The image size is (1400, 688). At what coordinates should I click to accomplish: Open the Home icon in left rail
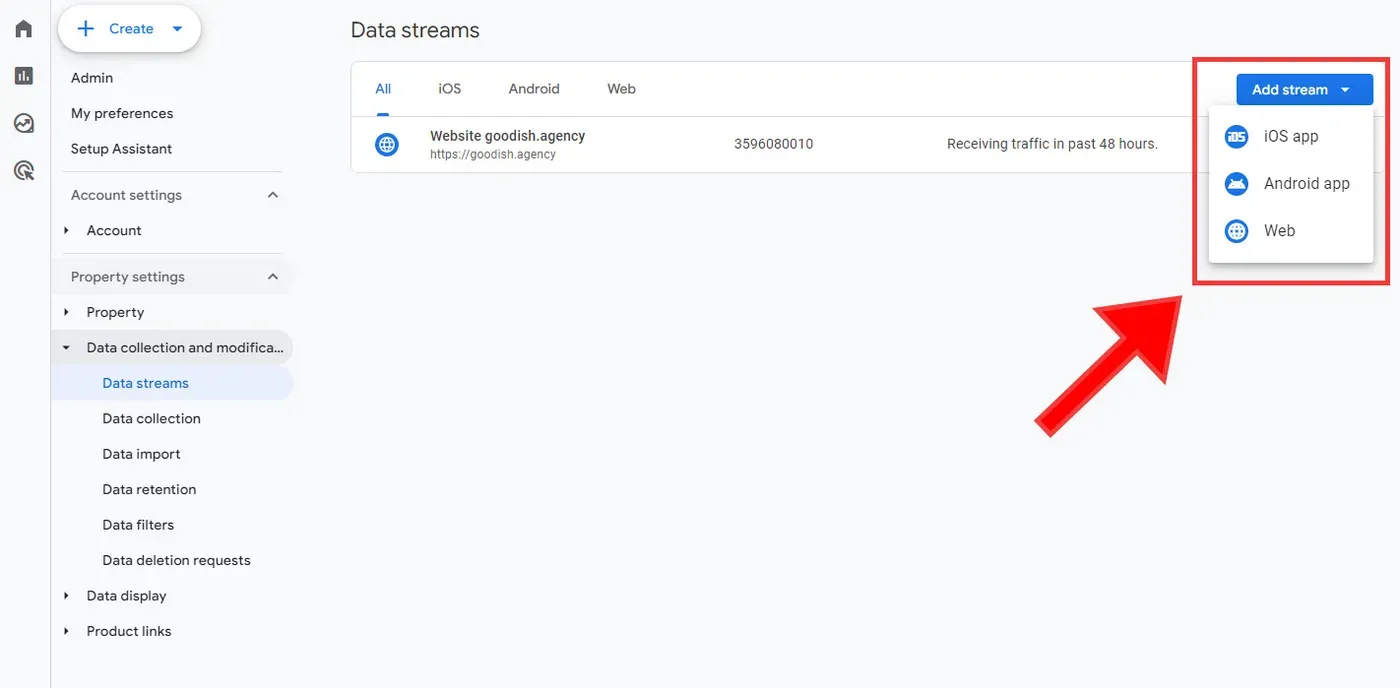click(x=24, y=28)
